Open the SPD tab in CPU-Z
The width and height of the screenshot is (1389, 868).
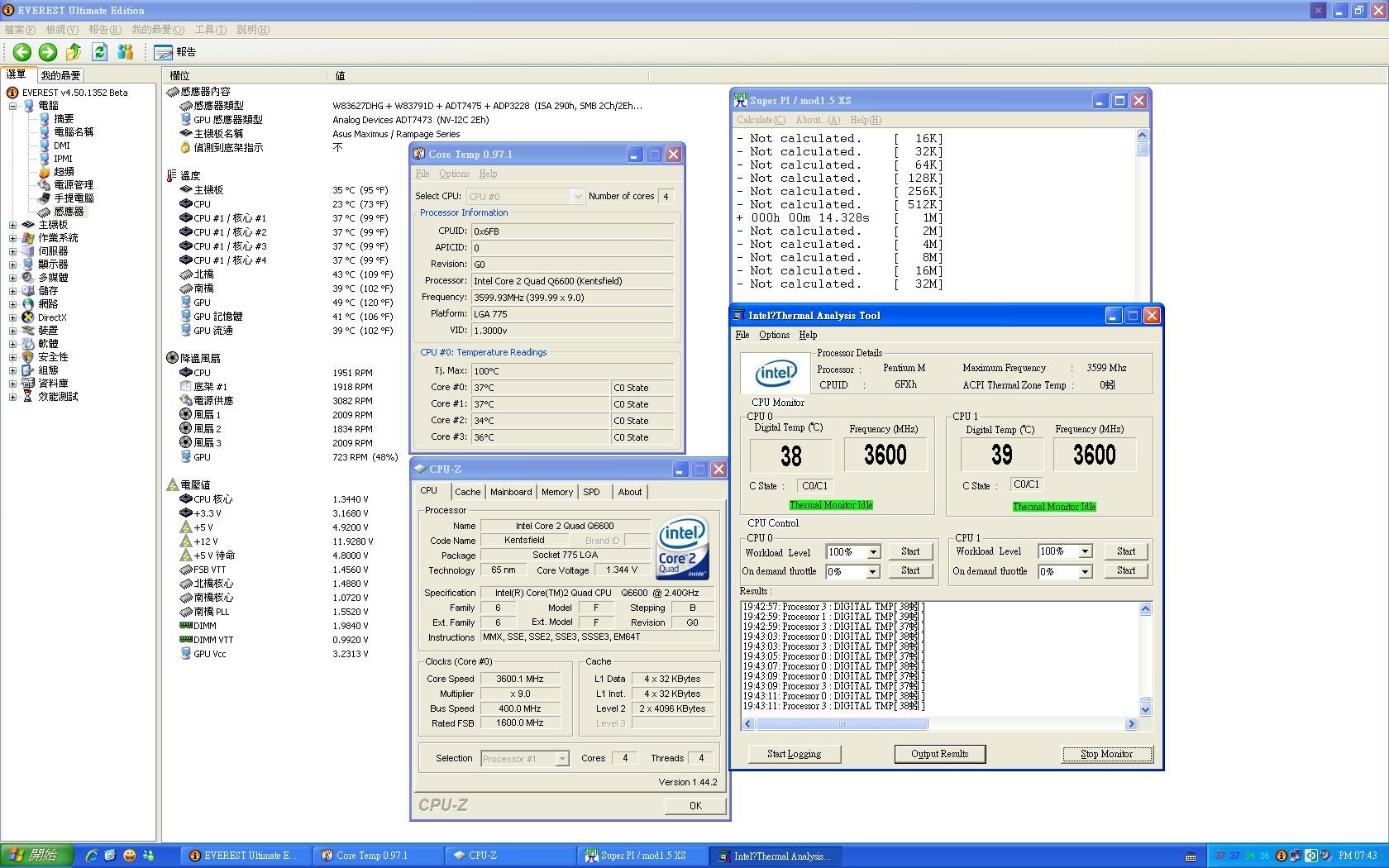[591, 492]
